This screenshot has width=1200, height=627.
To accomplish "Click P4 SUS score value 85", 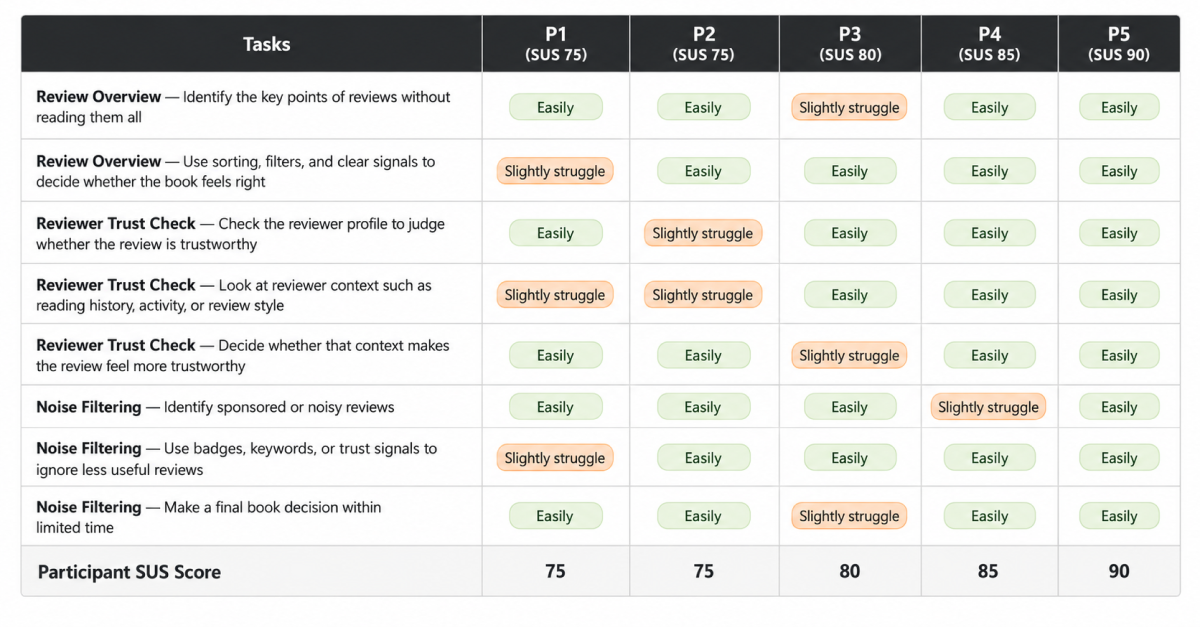I will (x=989, y=571).
